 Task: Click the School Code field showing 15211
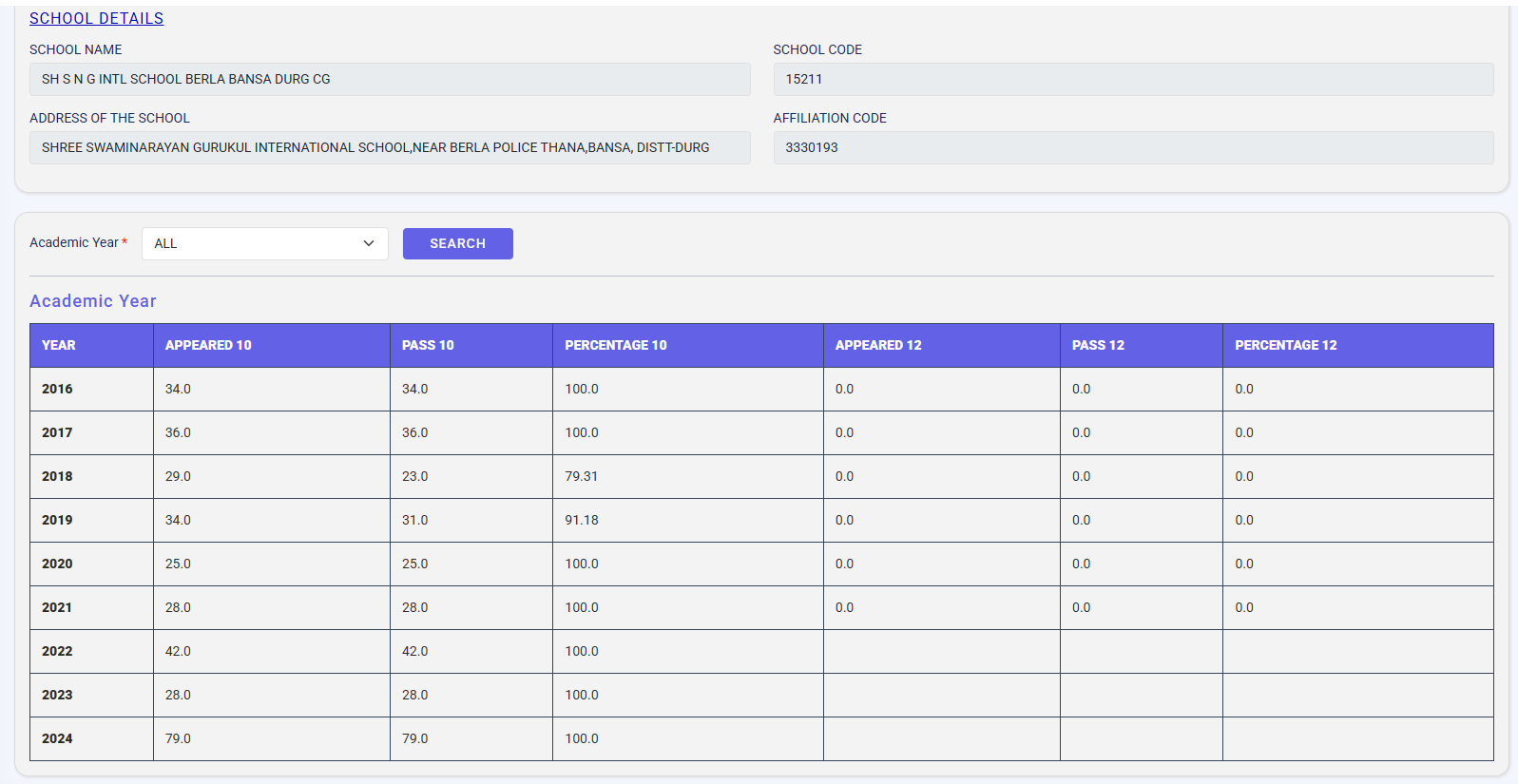point(1132,79)
